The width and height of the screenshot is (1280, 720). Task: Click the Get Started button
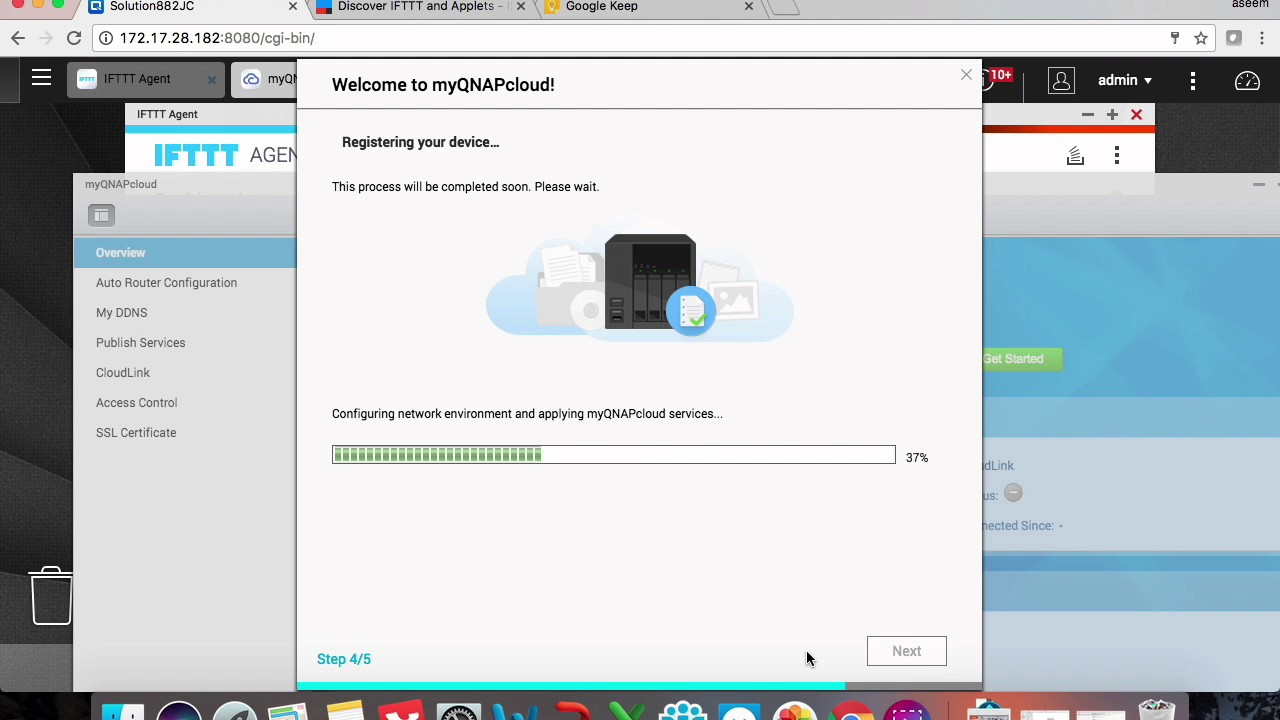tap(1021, 359)
